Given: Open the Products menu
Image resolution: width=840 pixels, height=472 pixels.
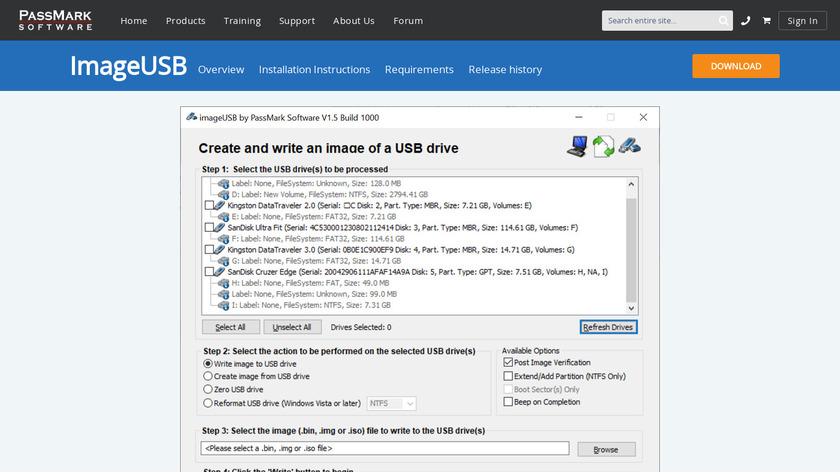Looking at the screenshot, I should coord(185,20).
